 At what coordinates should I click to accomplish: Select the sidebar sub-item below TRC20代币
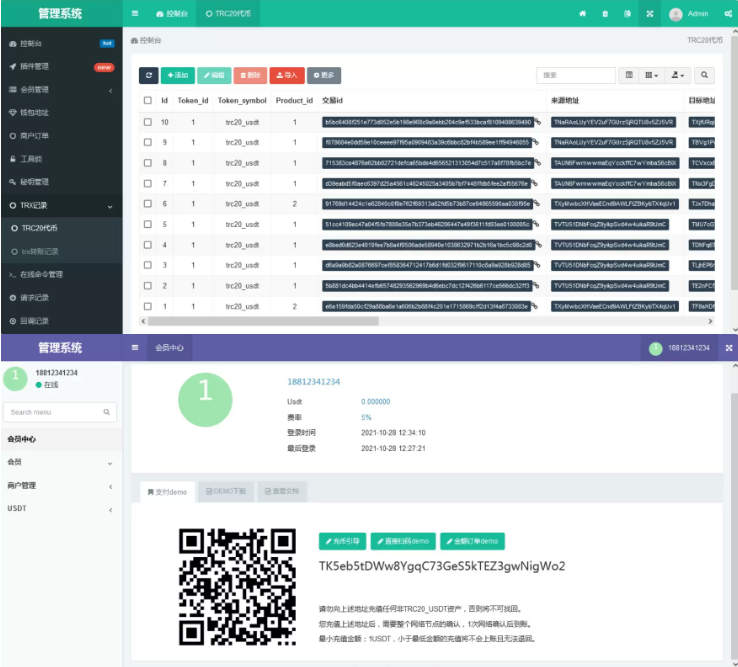pos(61,251)
